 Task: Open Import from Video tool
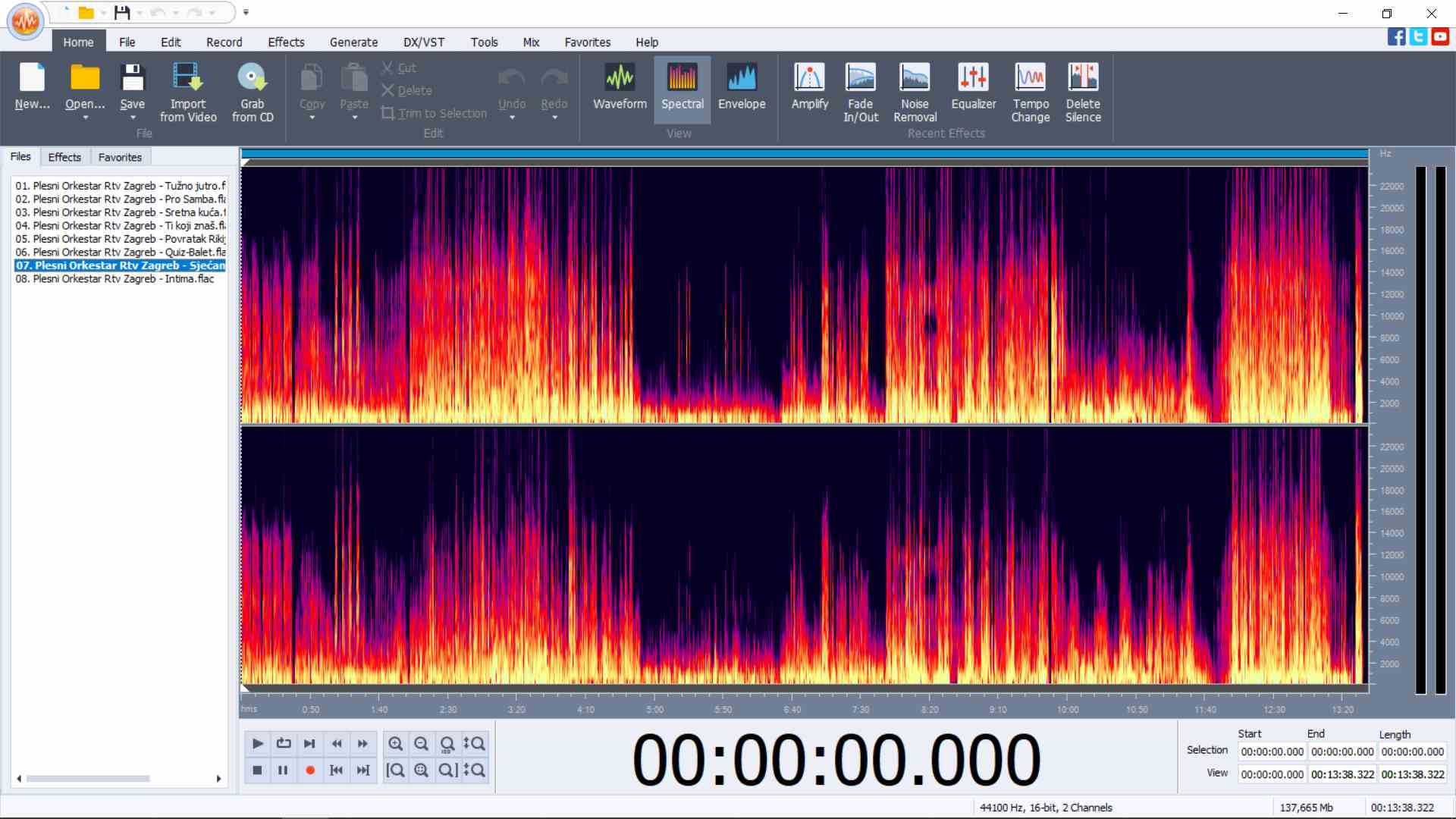(x=188, y=93)
